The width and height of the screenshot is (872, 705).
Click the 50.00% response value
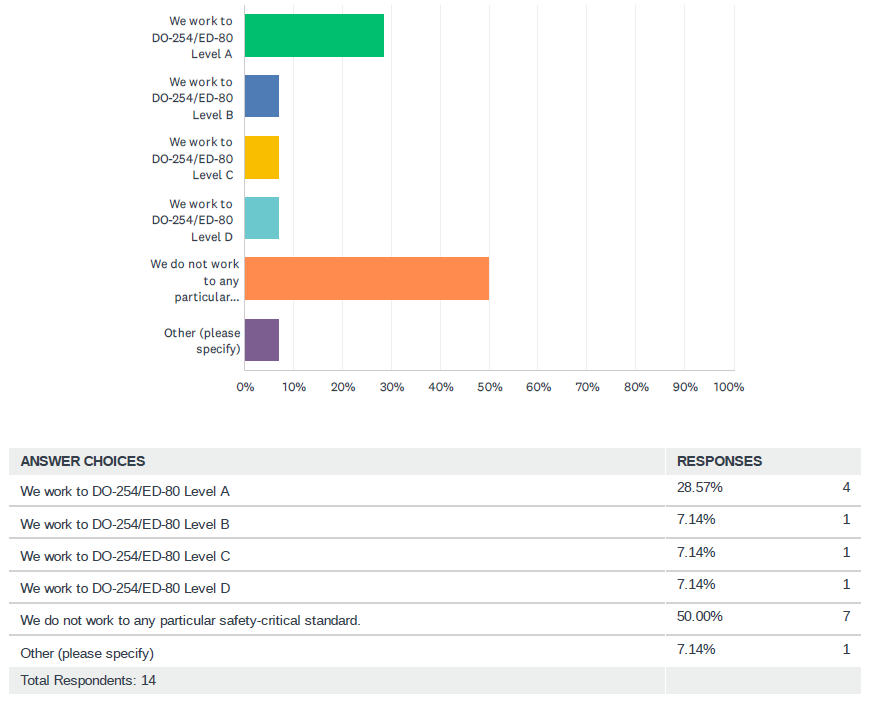coord(700,617)
